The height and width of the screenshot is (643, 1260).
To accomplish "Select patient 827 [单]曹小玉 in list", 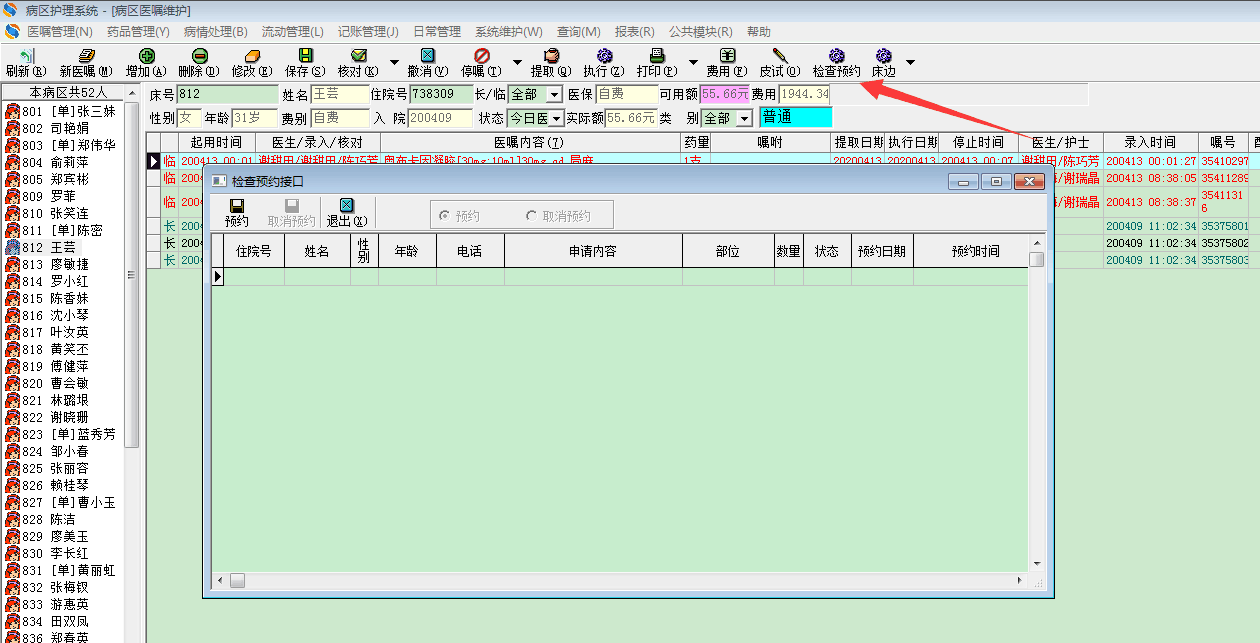I will coord(69,502).
